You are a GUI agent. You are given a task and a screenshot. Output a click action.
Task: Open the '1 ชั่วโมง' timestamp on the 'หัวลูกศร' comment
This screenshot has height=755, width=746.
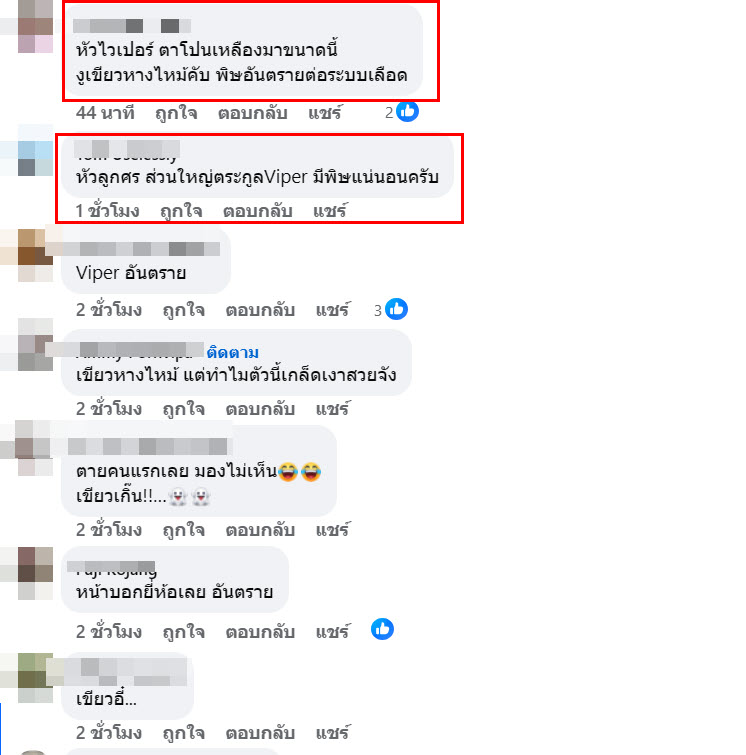107,211
